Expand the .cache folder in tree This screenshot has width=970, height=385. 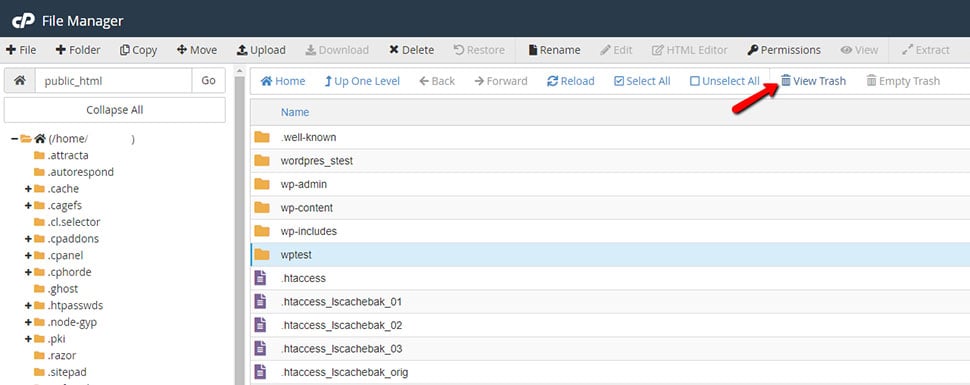(28, 189)
